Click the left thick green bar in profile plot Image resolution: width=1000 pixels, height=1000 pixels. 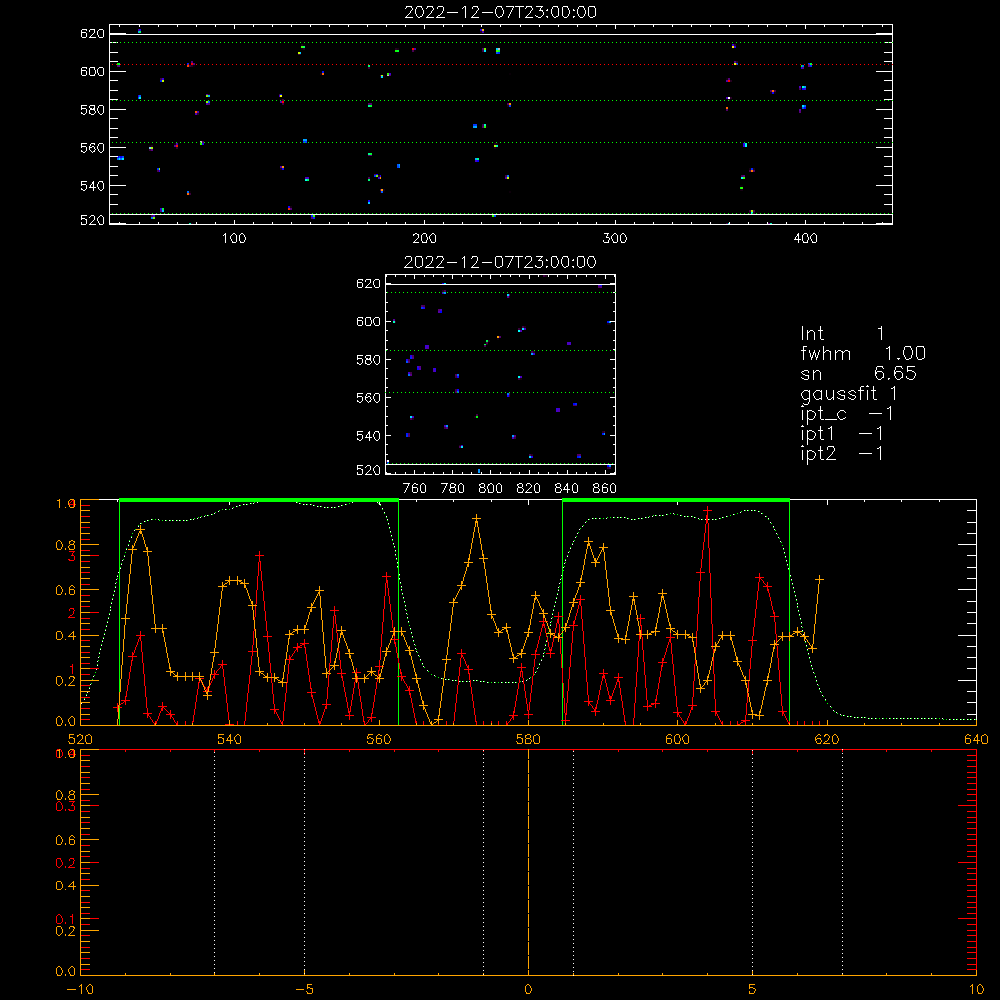(259, 501)
